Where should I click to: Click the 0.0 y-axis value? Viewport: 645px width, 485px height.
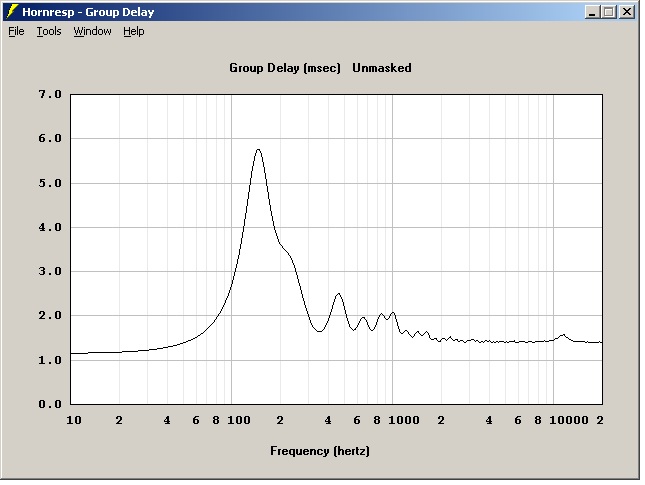50,404
